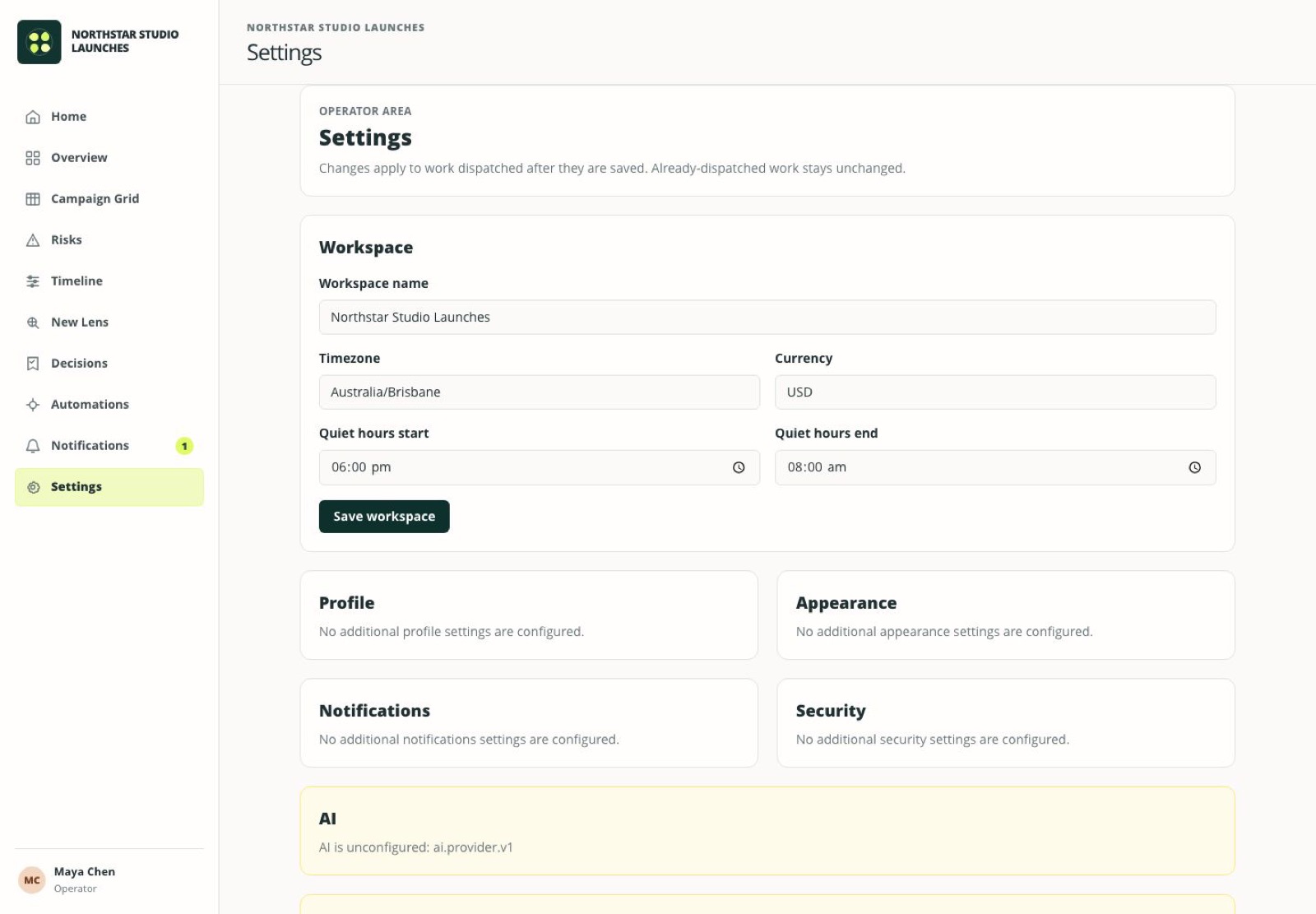This screenshot has height=914, width=1316.
Task: Click the NORTHSTAR STUDIO LAUNCHES breadcrumb header
Action: pos(336,27)
